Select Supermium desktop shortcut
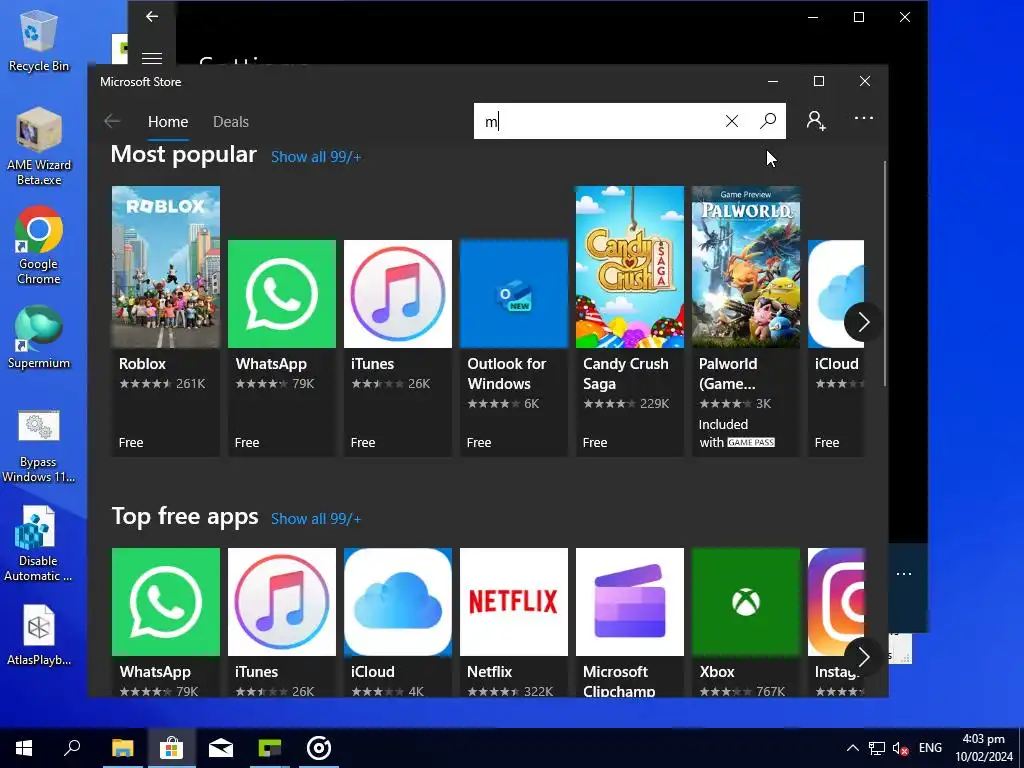Image resolution: width=1024 pixels, height=768 pixels. (x=39, y=338)
